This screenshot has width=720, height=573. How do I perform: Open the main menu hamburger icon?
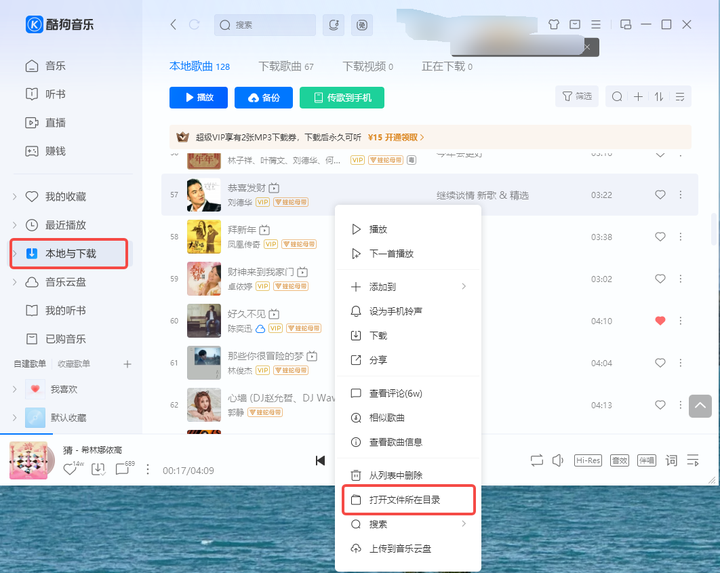click(596, 24)
